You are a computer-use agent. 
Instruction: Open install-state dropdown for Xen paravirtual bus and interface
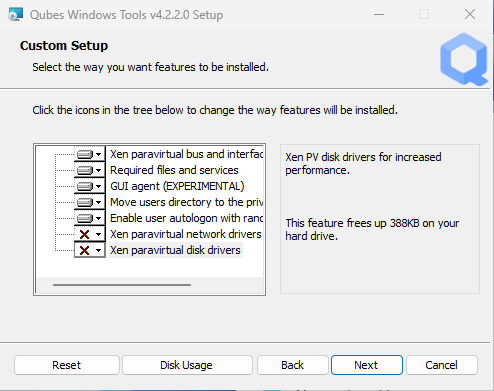(x=89, y=154)
